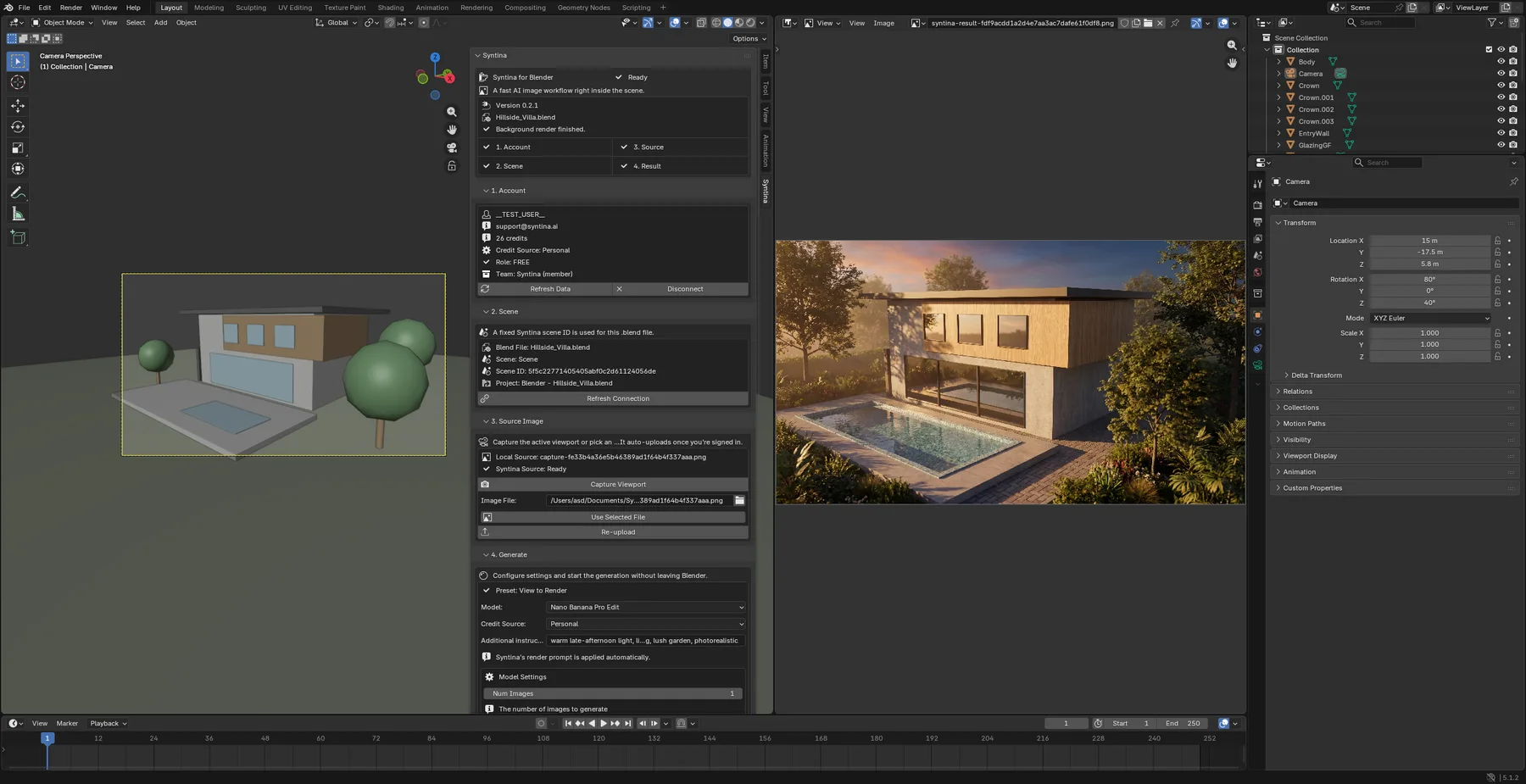Screen dimensions: 1526x784
Task: Activate the Move tool
Action: (18, 106)
